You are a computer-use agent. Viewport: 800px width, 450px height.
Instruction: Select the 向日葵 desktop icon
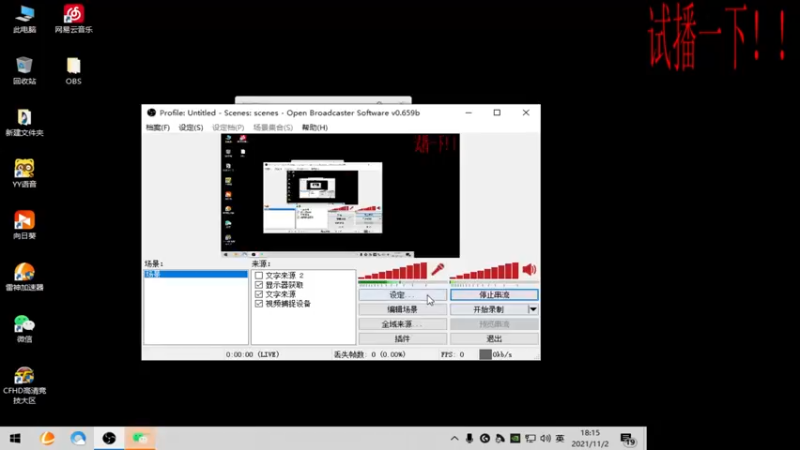[x=24, y=226]
